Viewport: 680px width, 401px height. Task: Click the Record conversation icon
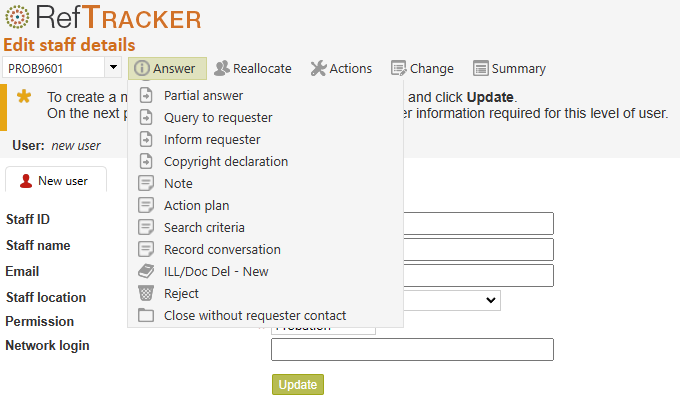(146, 249)
